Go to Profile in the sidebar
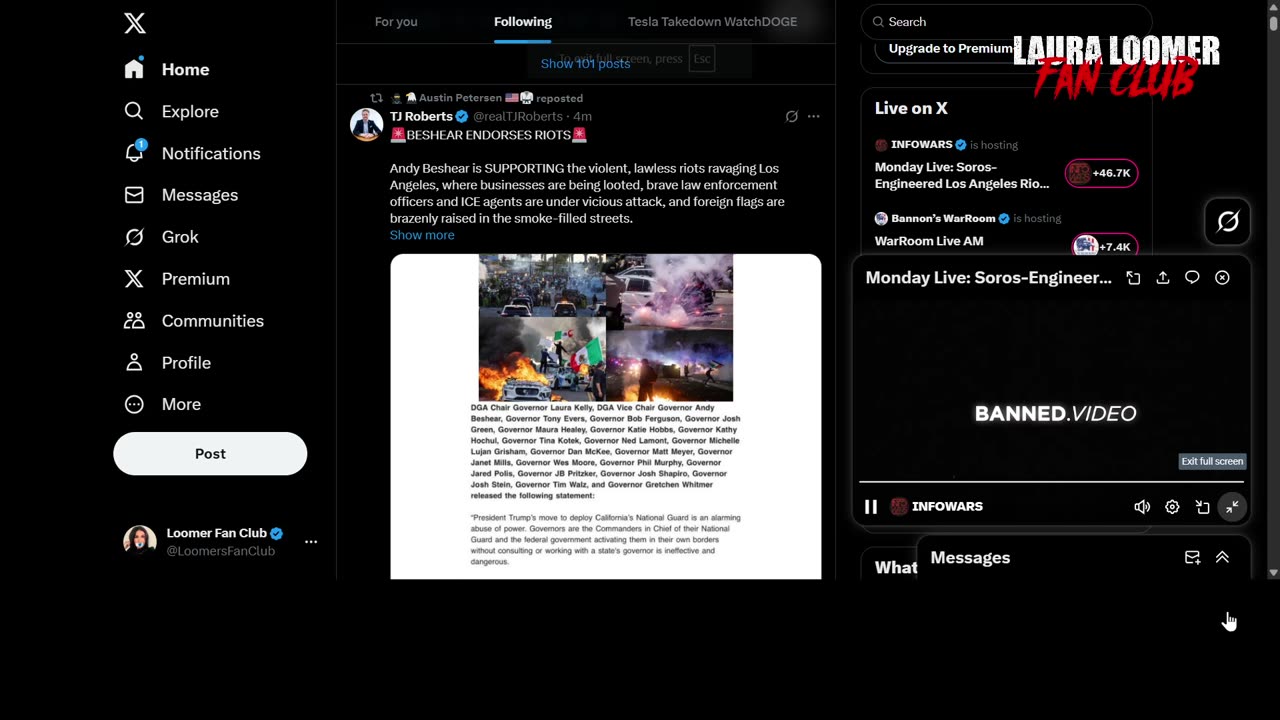This screenshot has height=720, width=1280. (167, 363)
